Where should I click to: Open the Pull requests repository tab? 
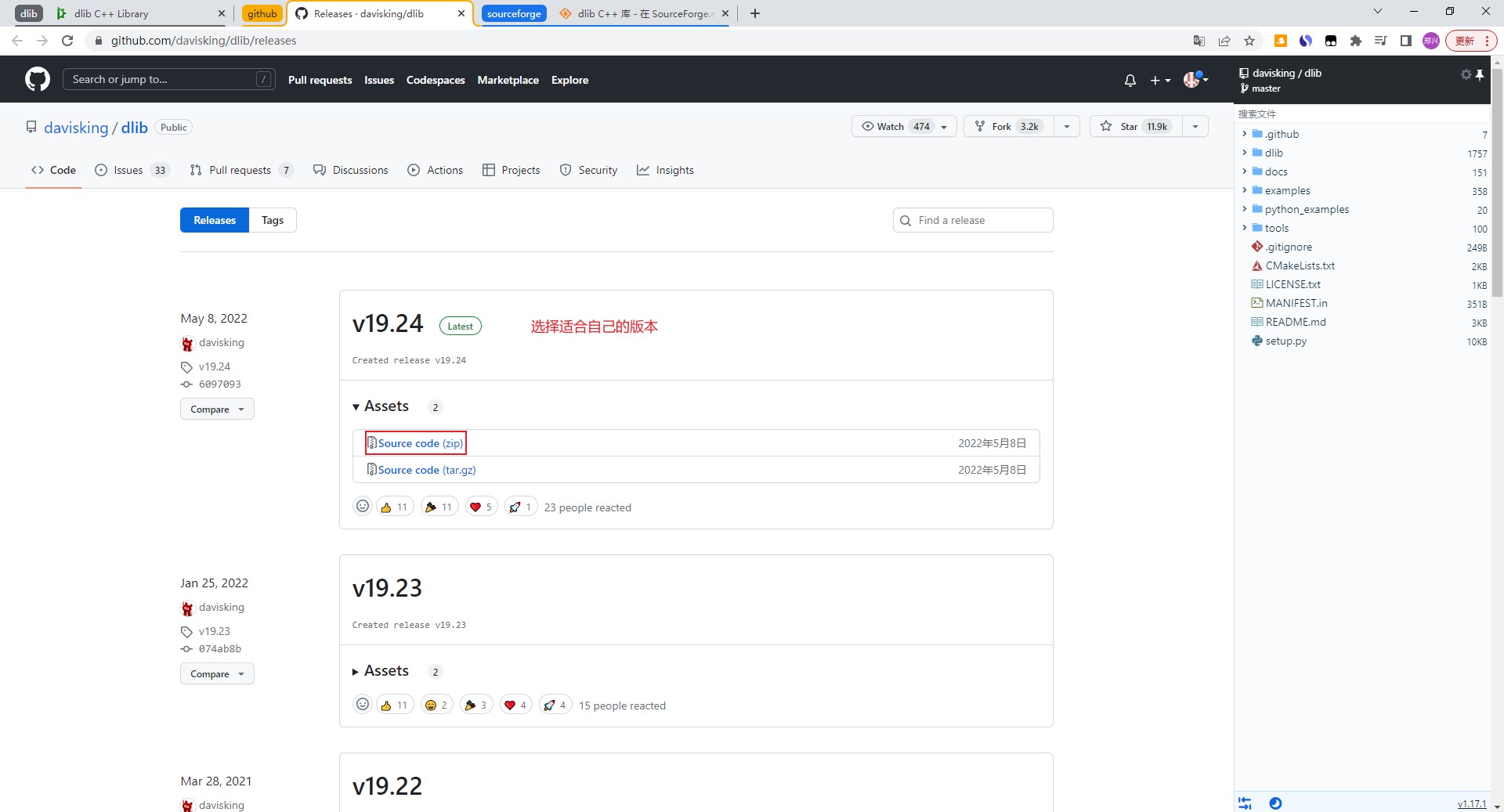click(x=241, y=170)
